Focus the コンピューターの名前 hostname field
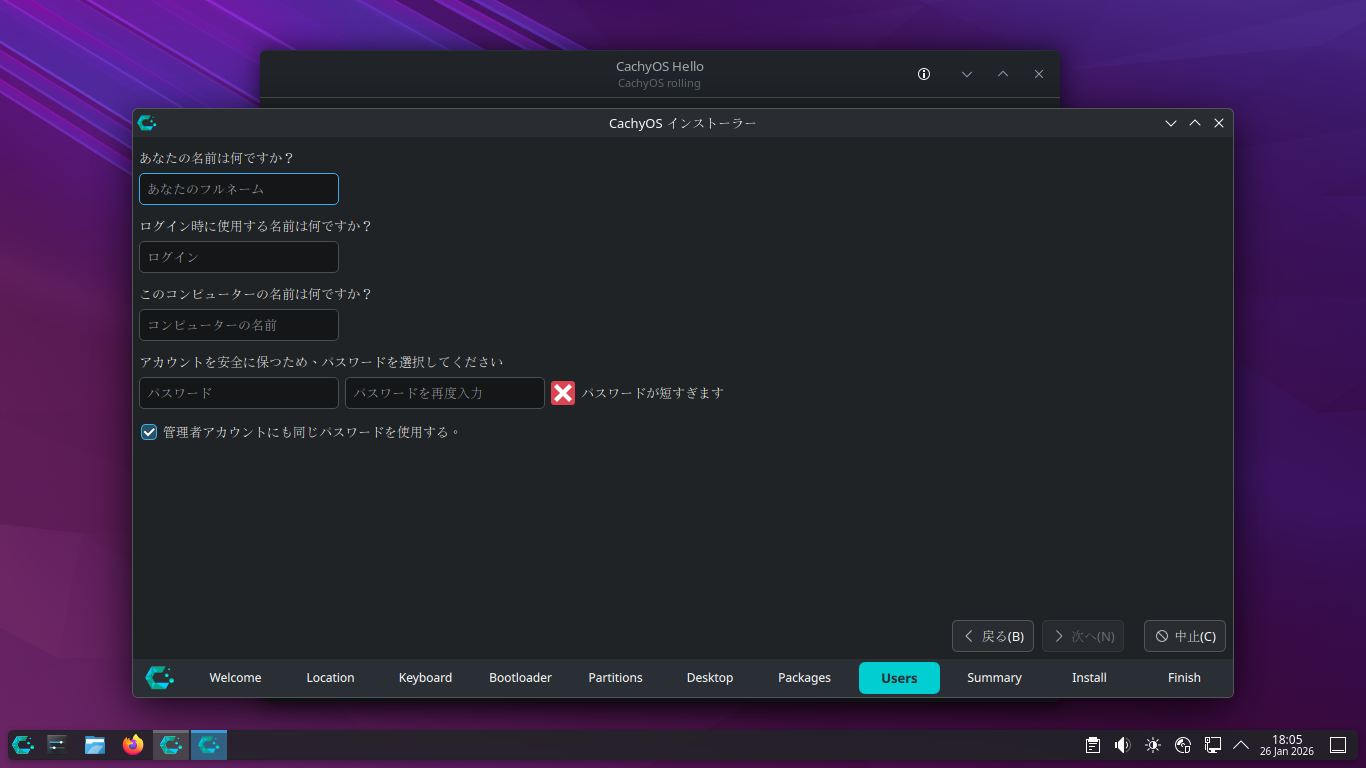The height and width of the screenshot is (768, 1366). pos(239,325)
